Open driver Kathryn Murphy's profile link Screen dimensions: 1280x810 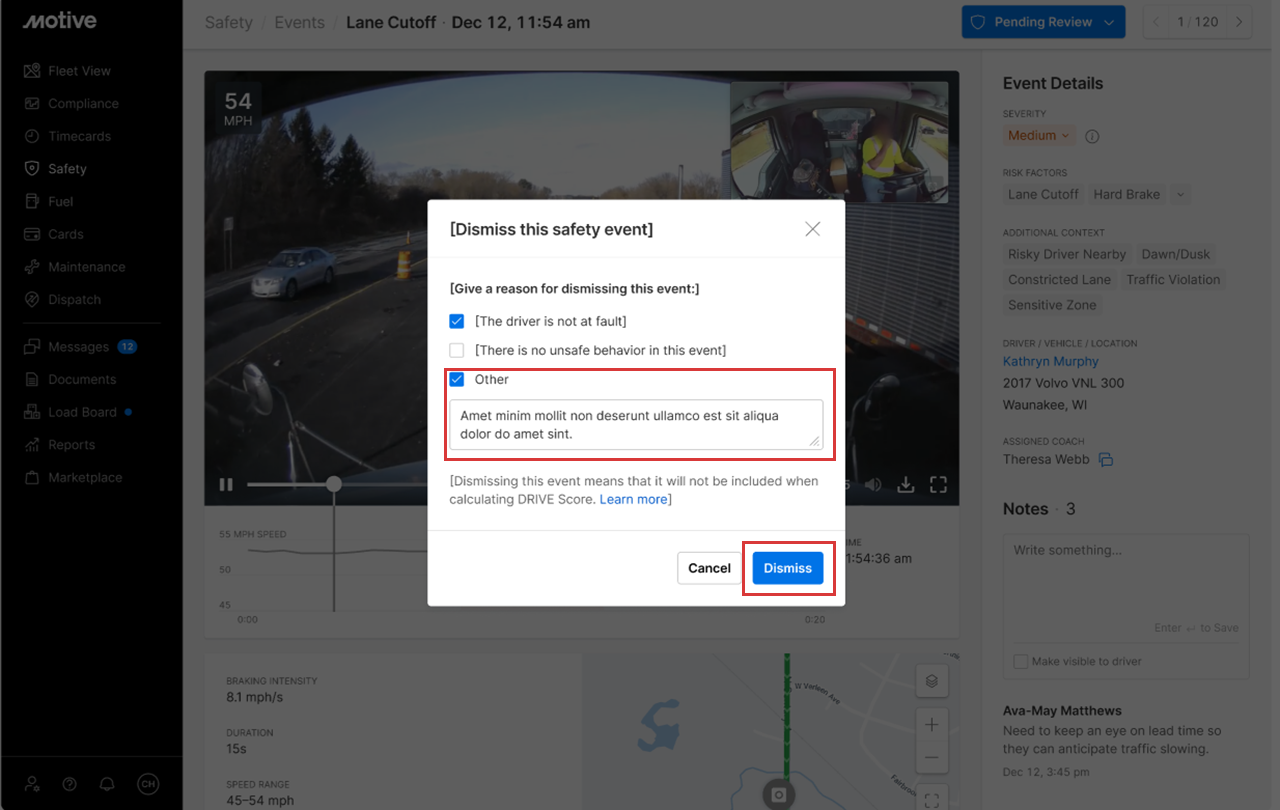[1051, 361]
